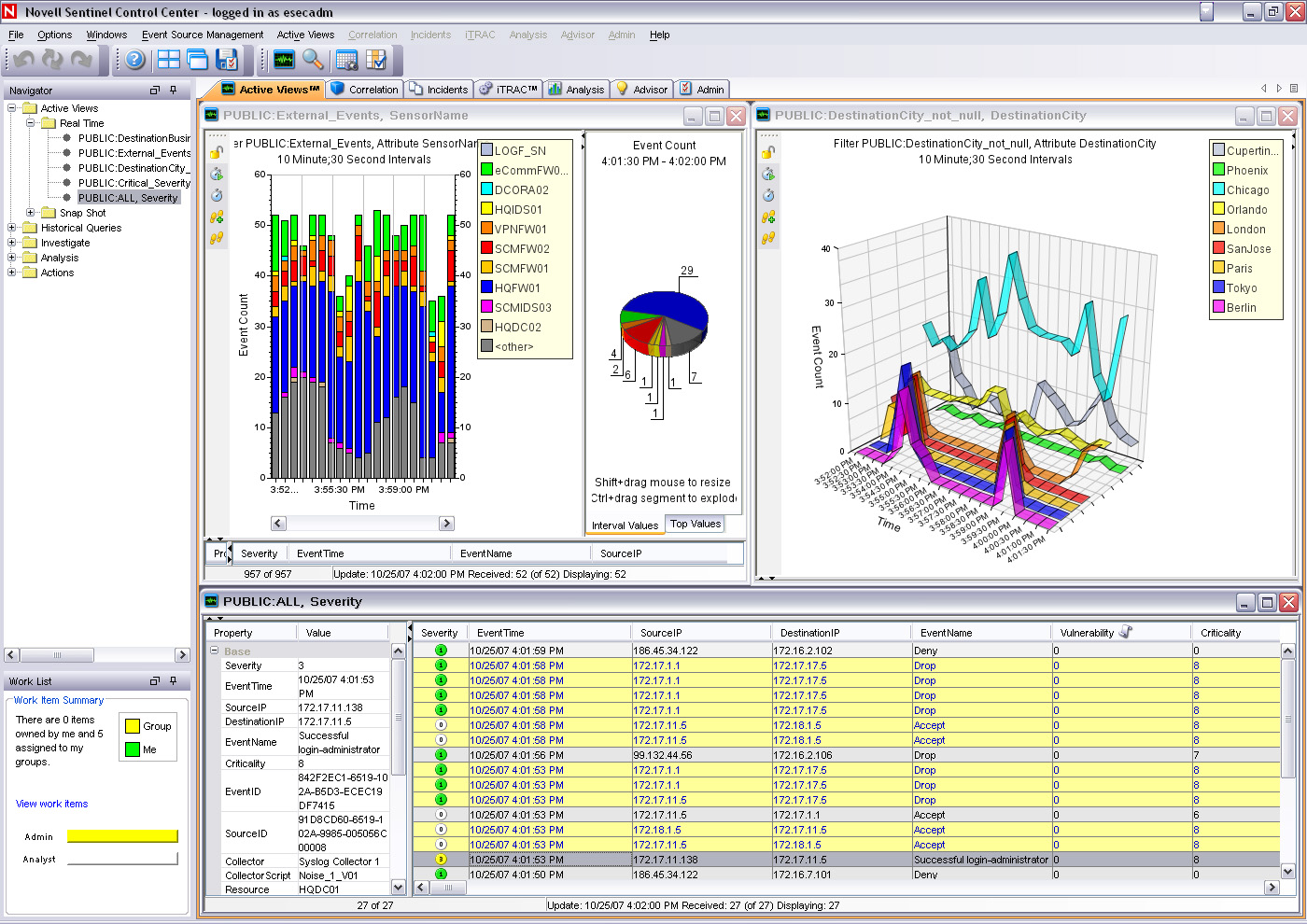The image size is (1307, 924).
Task: Click the Work Item Summary link
Action: pyautogui.click(x=58, y=700)
